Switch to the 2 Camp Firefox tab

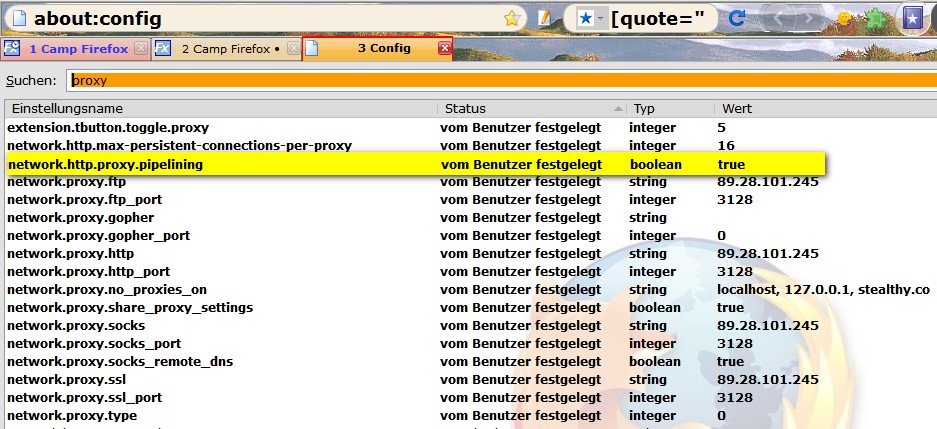click(227, 49)
